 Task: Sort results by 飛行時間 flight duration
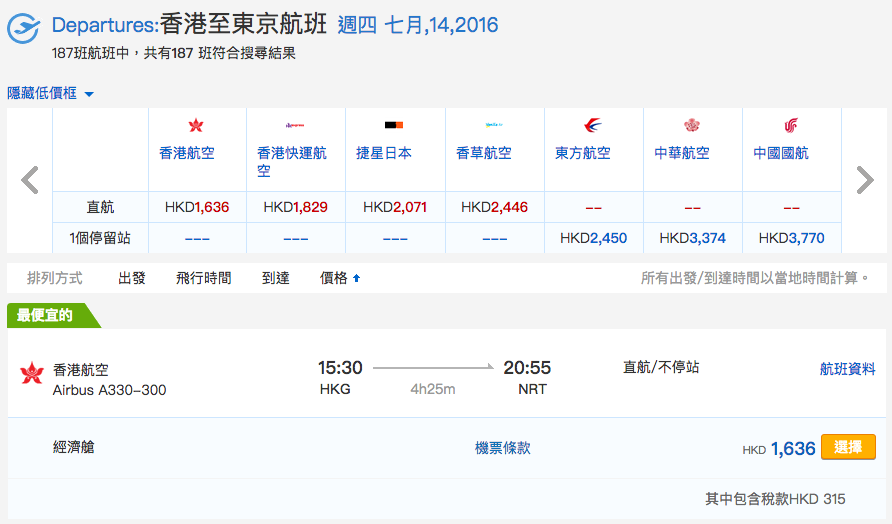point(204,278)
